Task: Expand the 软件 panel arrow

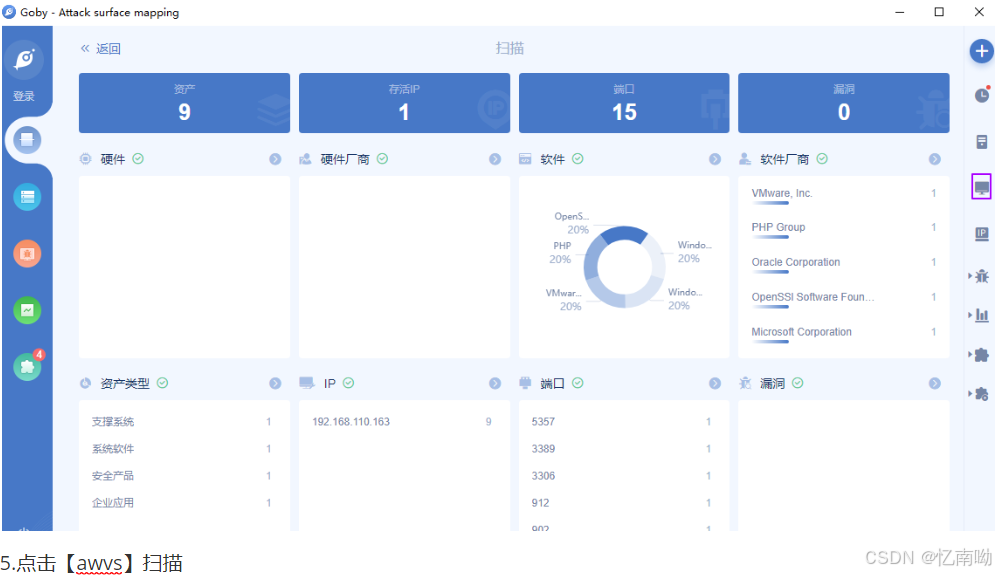Action: (715, 159)
